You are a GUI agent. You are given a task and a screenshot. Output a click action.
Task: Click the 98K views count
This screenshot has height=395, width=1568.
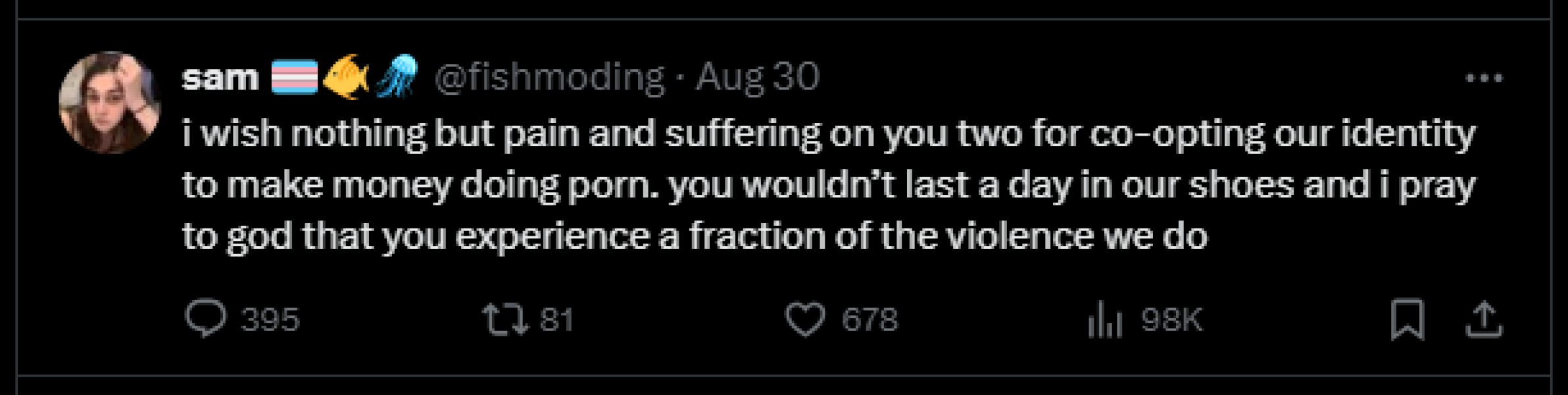[1171, 320]
